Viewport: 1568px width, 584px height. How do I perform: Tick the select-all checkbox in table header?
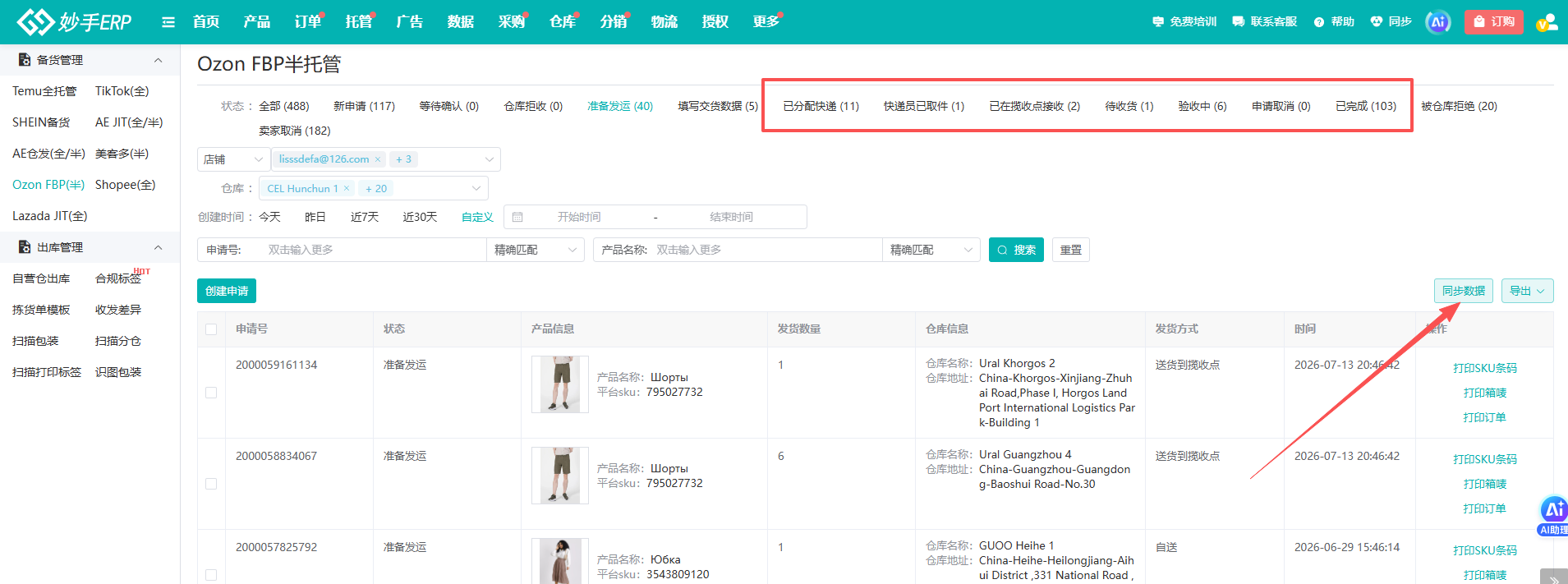(211, 329)
